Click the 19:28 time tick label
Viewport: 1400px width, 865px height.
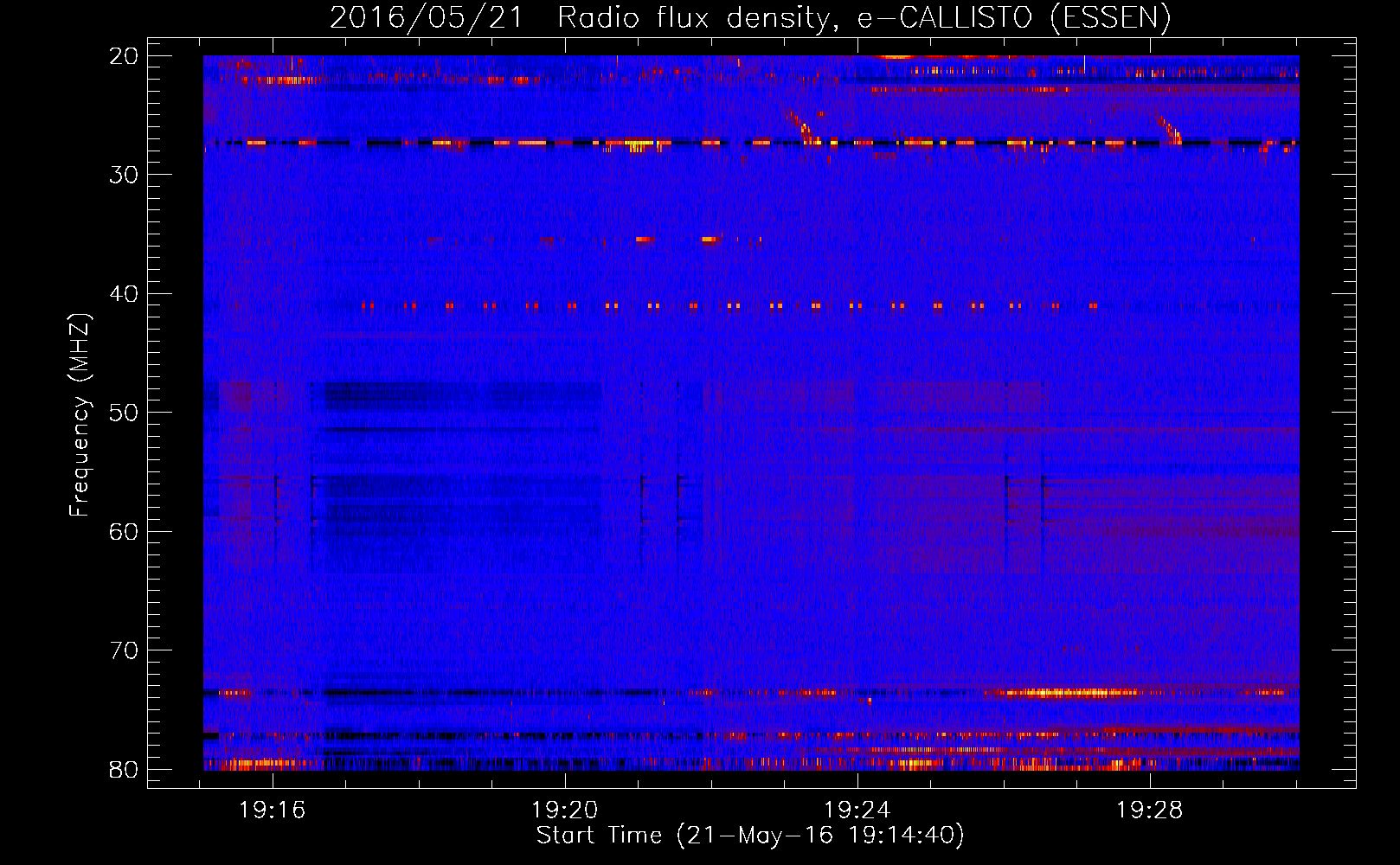tap(1150, 811)
